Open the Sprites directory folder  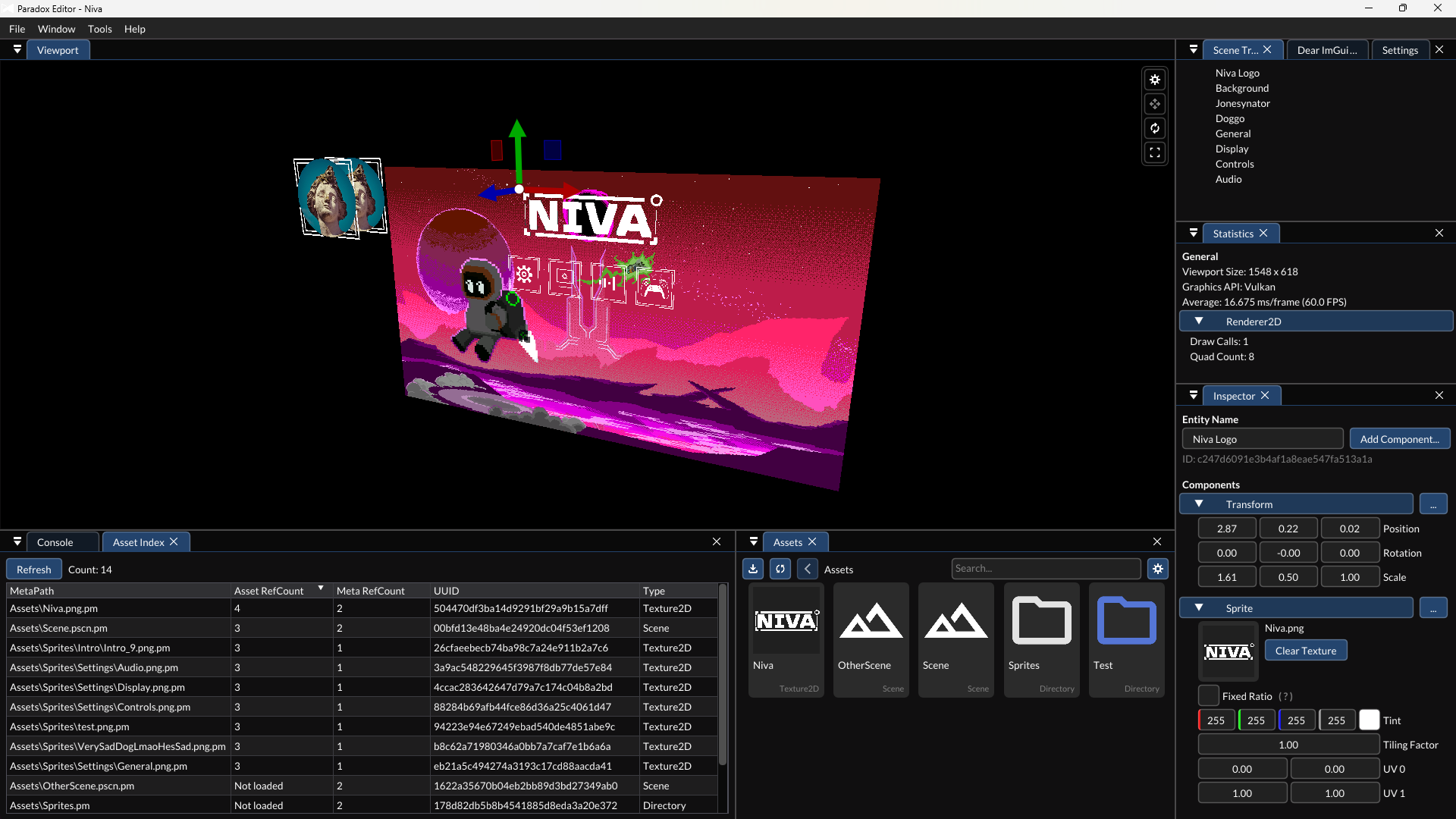coord(1042,639)
